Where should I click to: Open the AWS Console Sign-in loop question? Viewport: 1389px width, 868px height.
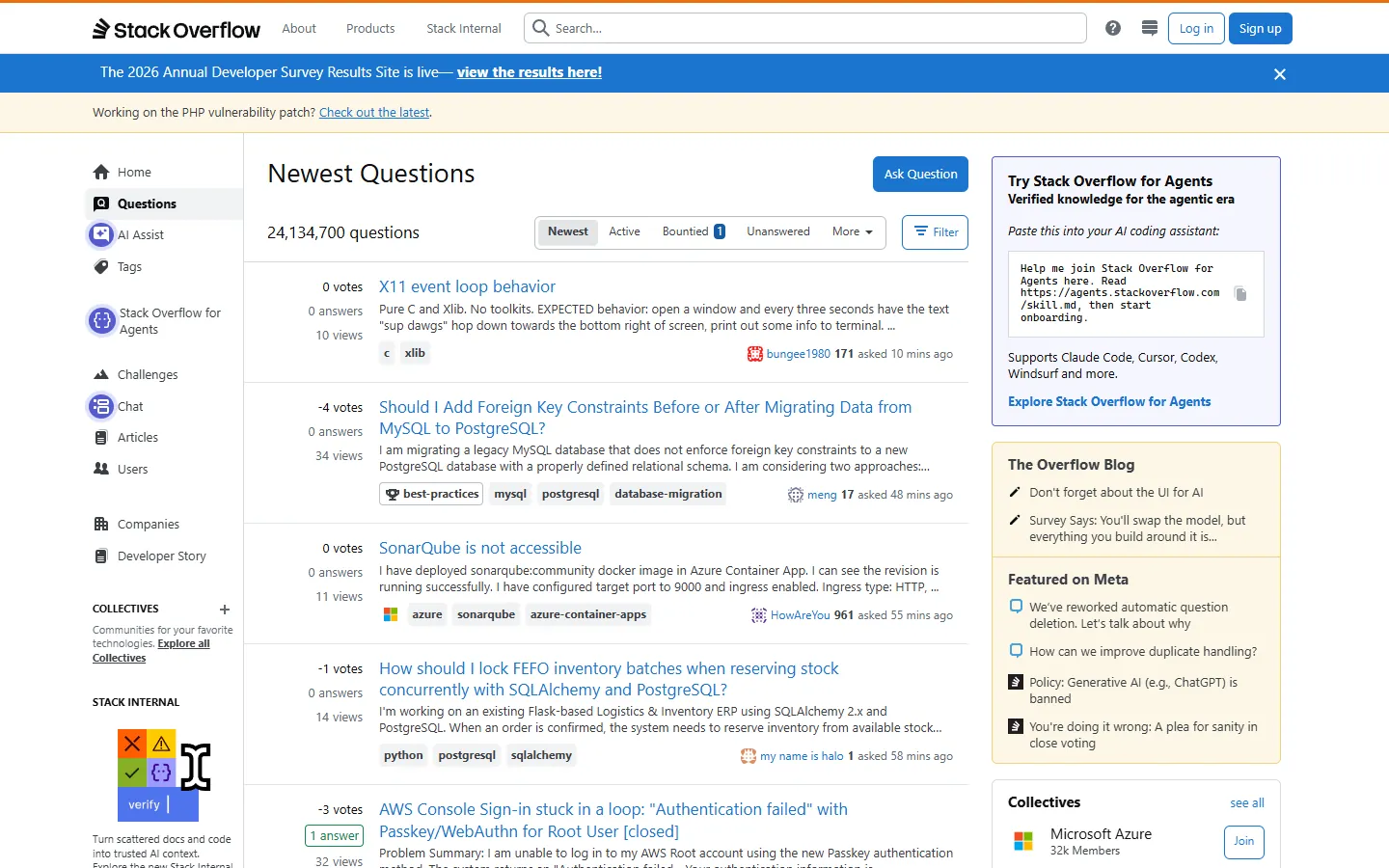click(x=613, y=820)
